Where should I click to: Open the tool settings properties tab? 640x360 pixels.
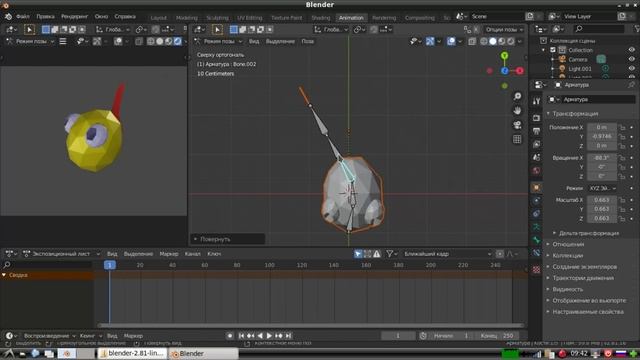pyautogui.click(x=536, y=101)
